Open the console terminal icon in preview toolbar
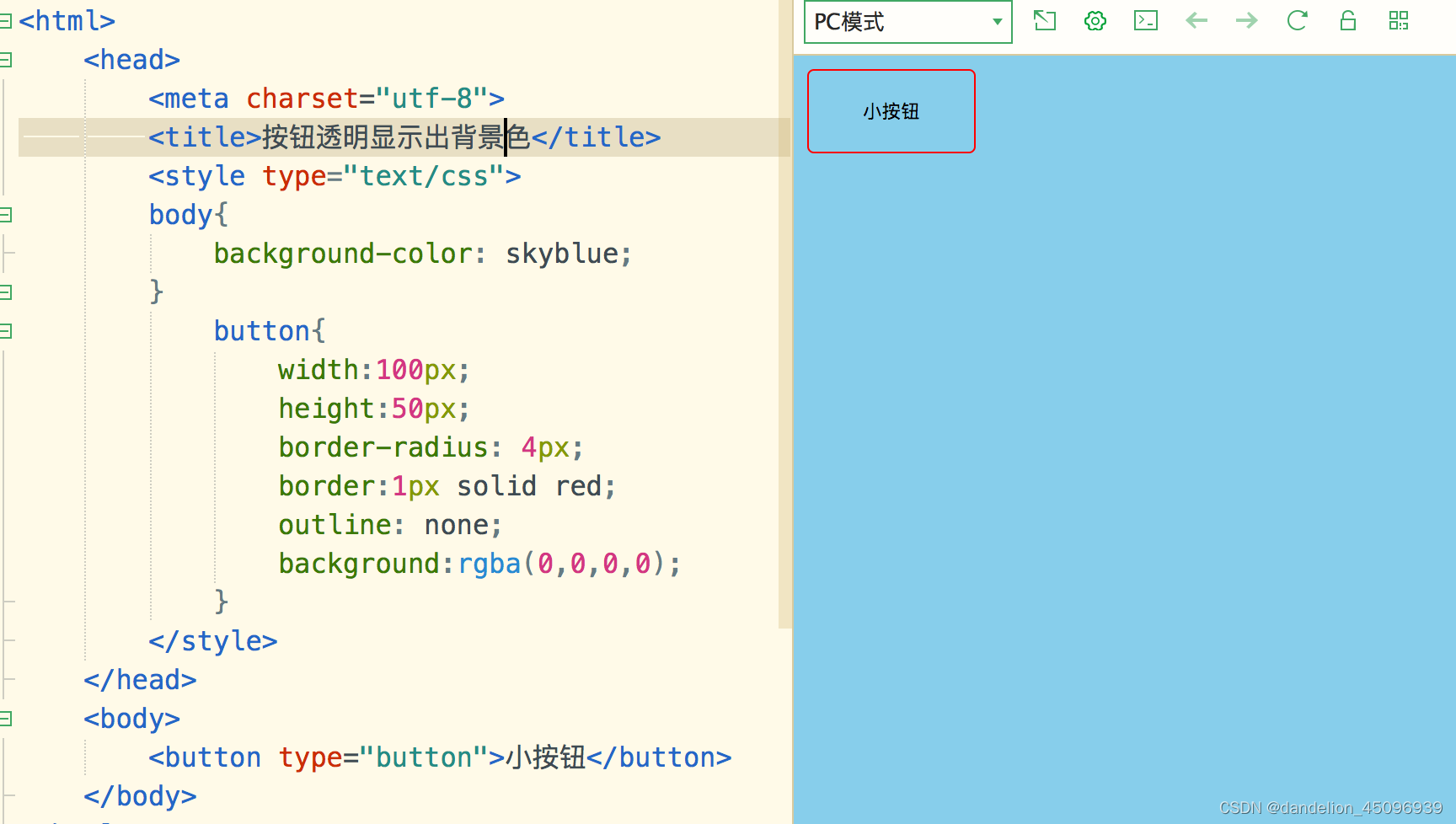 pyautogui.click(x=1146, y=21)
